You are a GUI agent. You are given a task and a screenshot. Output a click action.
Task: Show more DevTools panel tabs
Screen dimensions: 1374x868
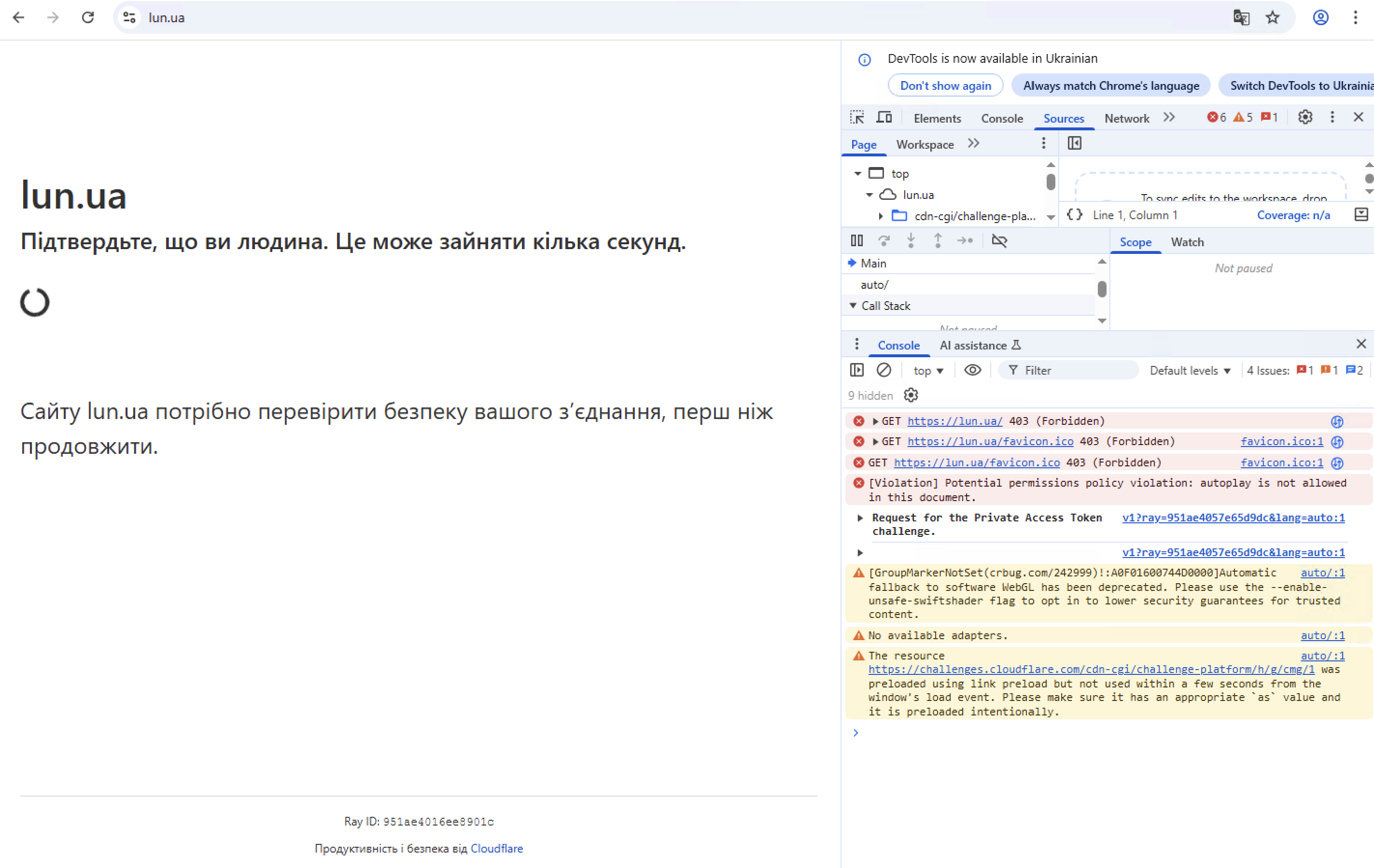pyautogui.click(x=1169, y=118)
